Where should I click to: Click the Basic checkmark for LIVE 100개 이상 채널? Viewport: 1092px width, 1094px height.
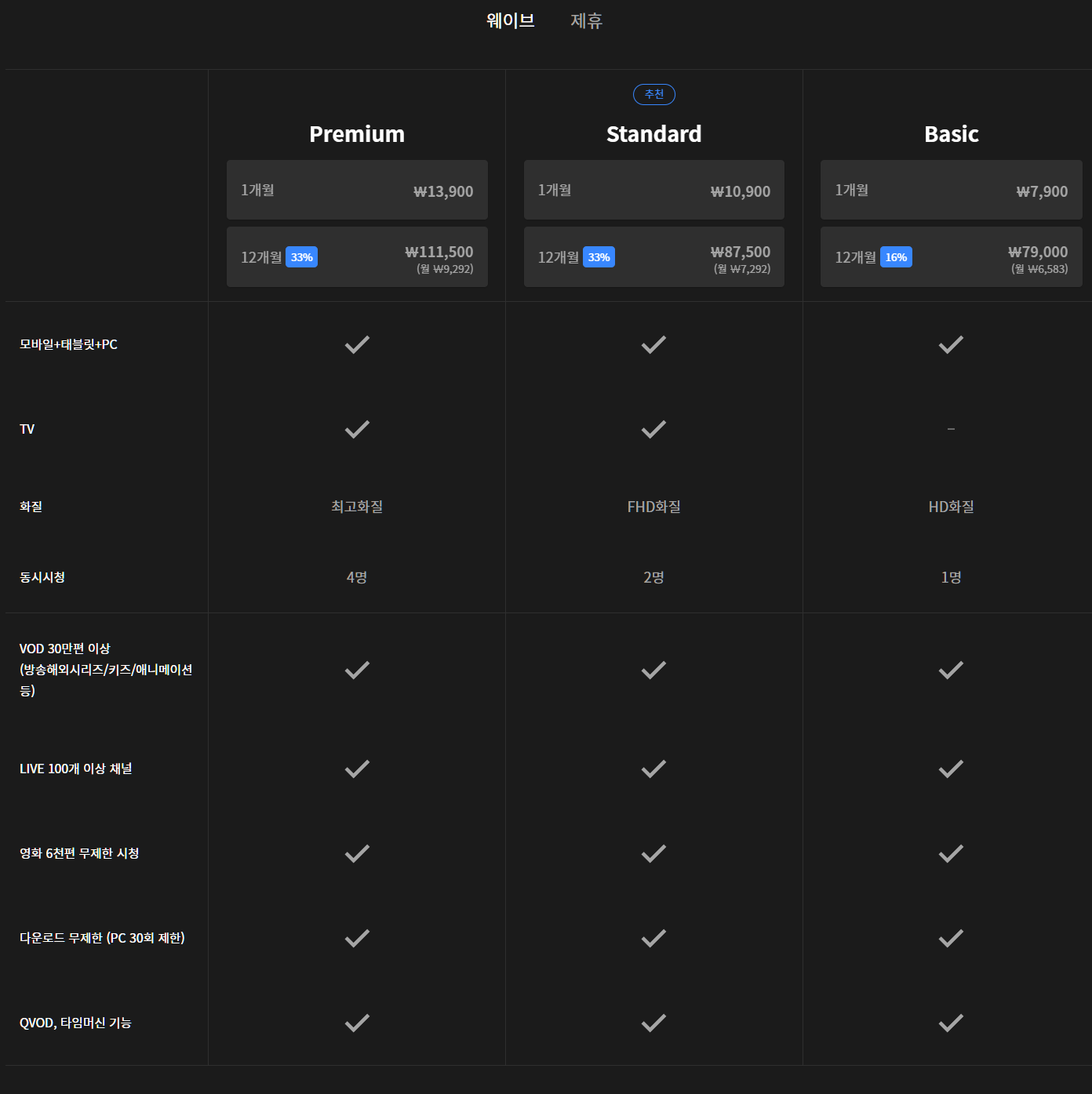[x=951, y=769]
